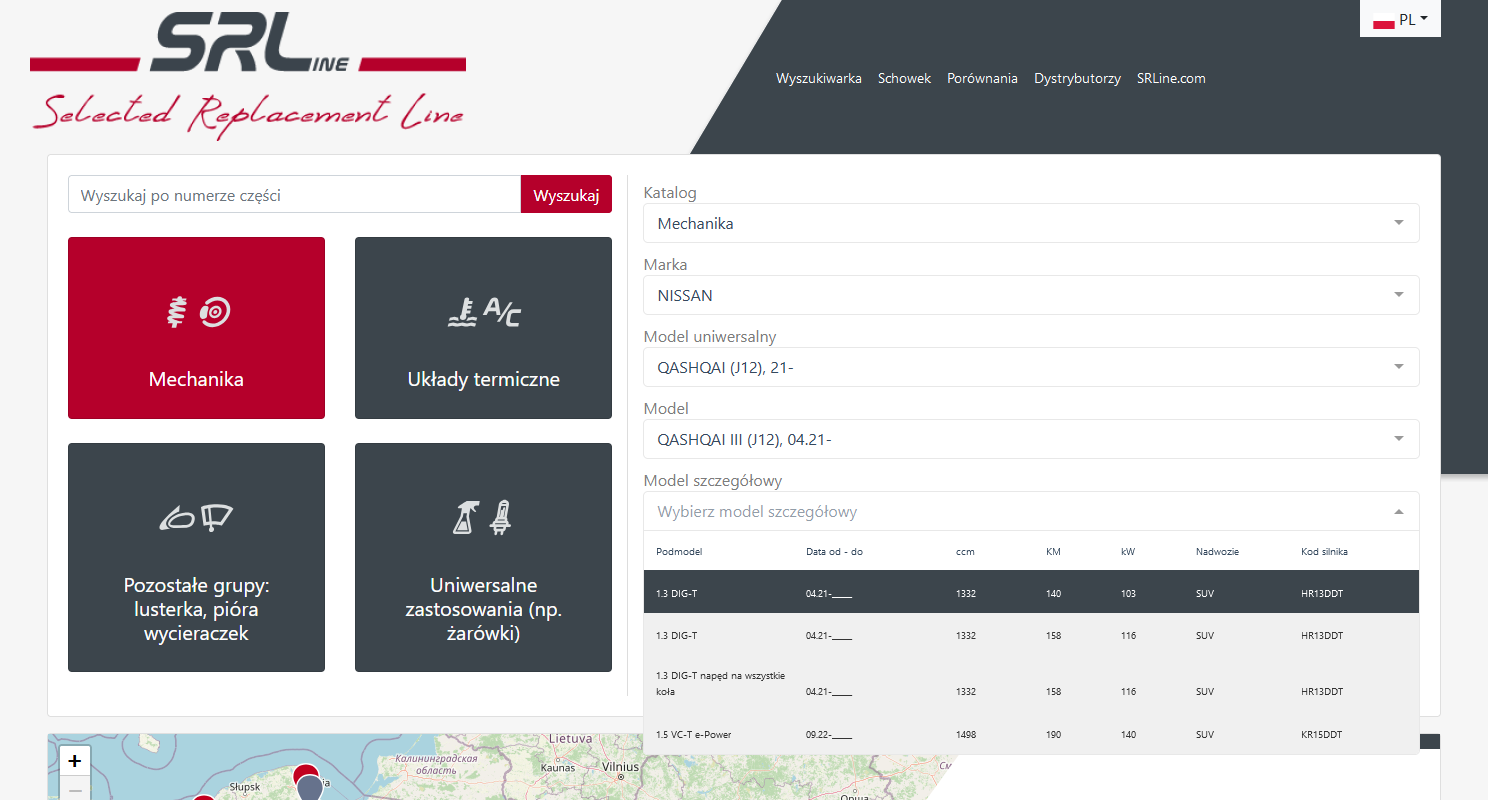
Task: Select the 1.3 DIG-T 116 kW two-wheel row
Action: pyautogui.click(x=1031, y=635)
